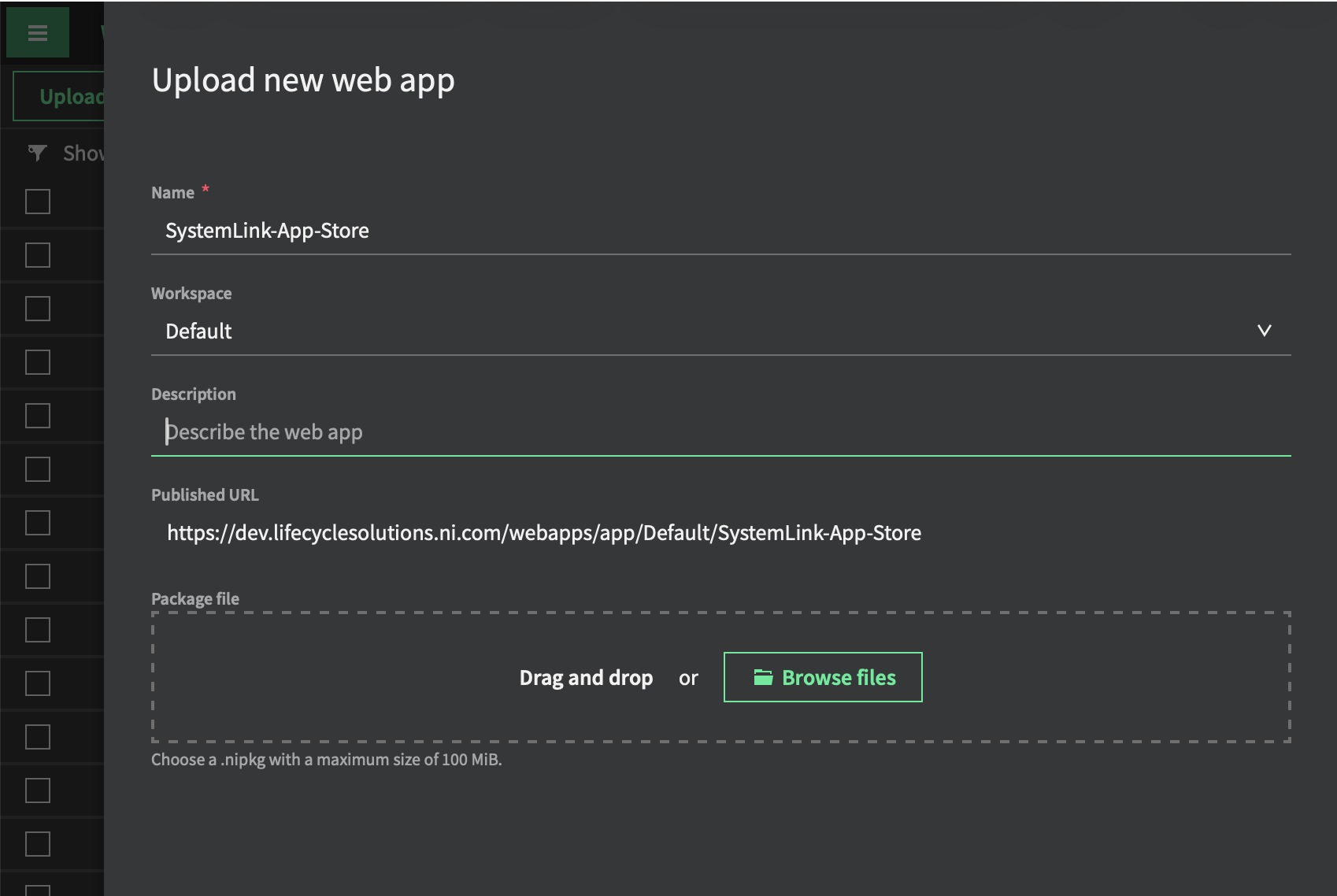Click the Upload new web app heading

[303, 81]
